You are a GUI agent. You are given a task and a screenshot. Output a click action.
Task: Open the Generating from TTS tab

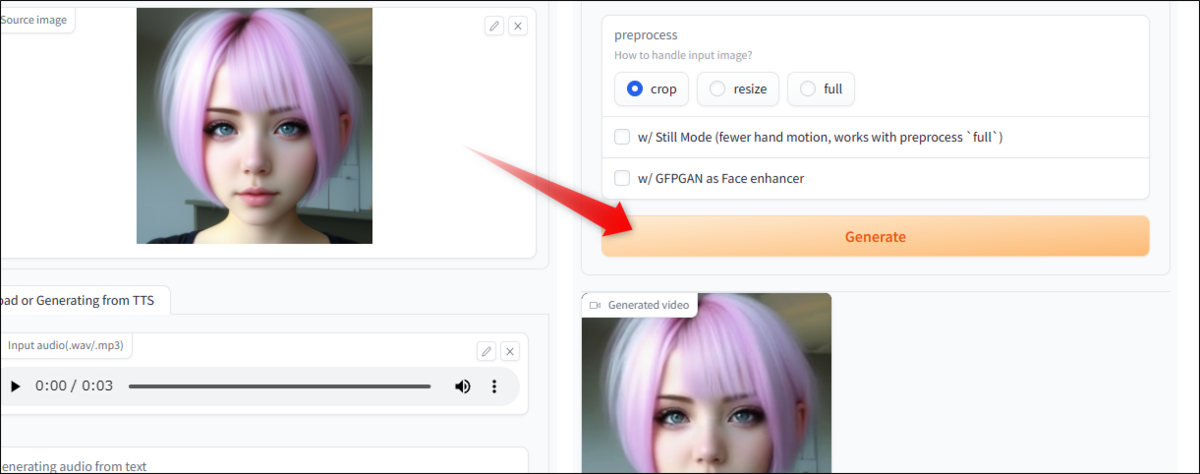(83, 299)
